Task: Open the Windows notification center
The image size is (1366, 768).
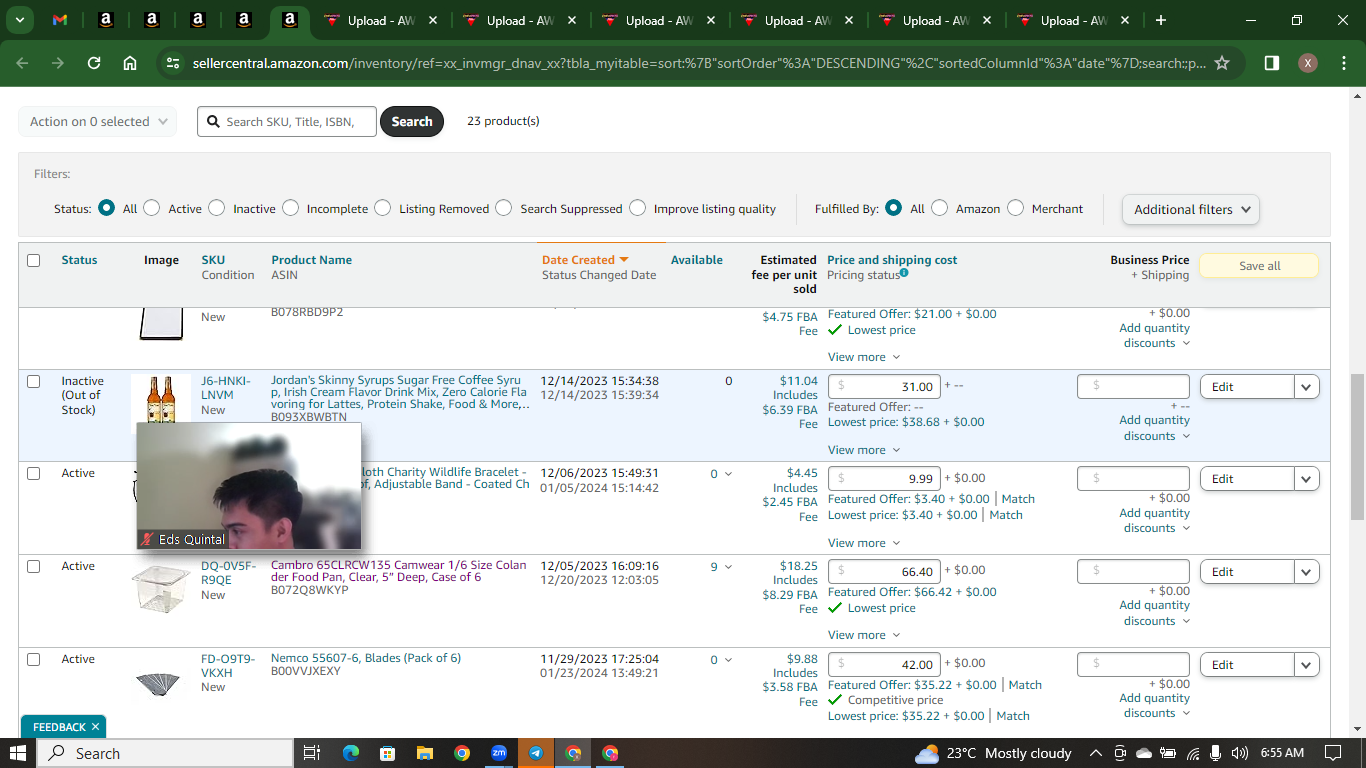Action: click(1333, 753)
